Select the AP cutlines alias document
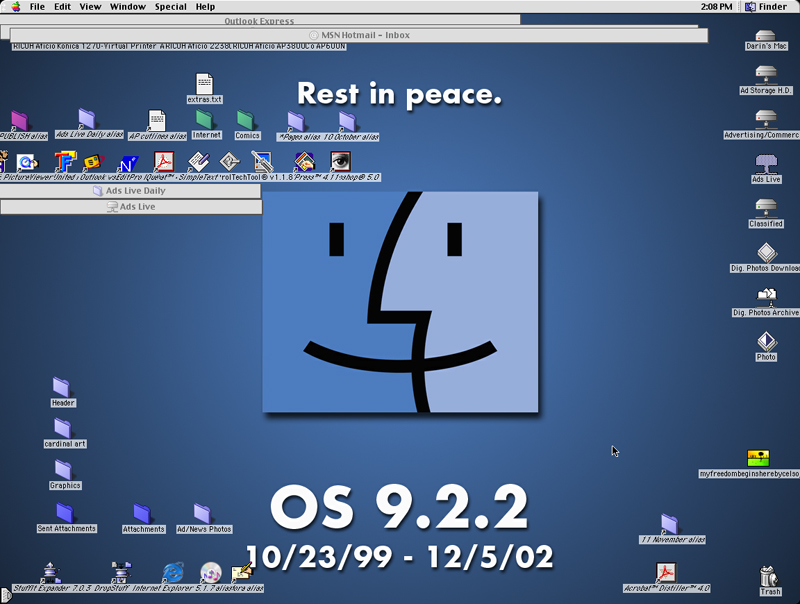Image resolution: width=800 pixels, height=604 pixels. point(157,120)
